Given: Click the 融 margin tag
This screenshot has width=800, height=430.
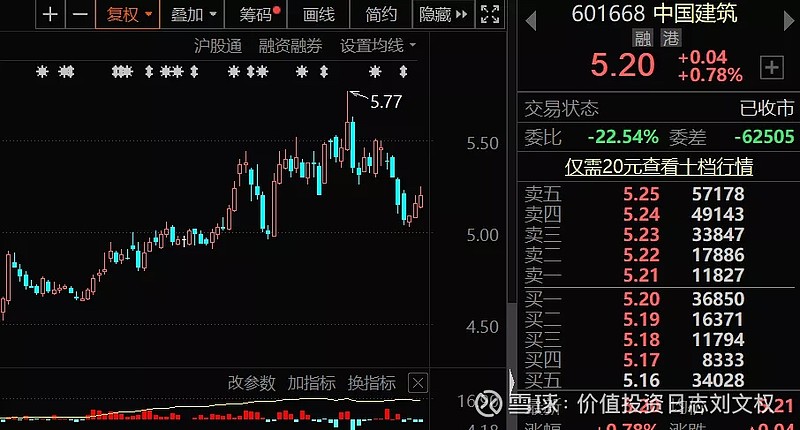Looking at the screenshot, I should [643, 38].
